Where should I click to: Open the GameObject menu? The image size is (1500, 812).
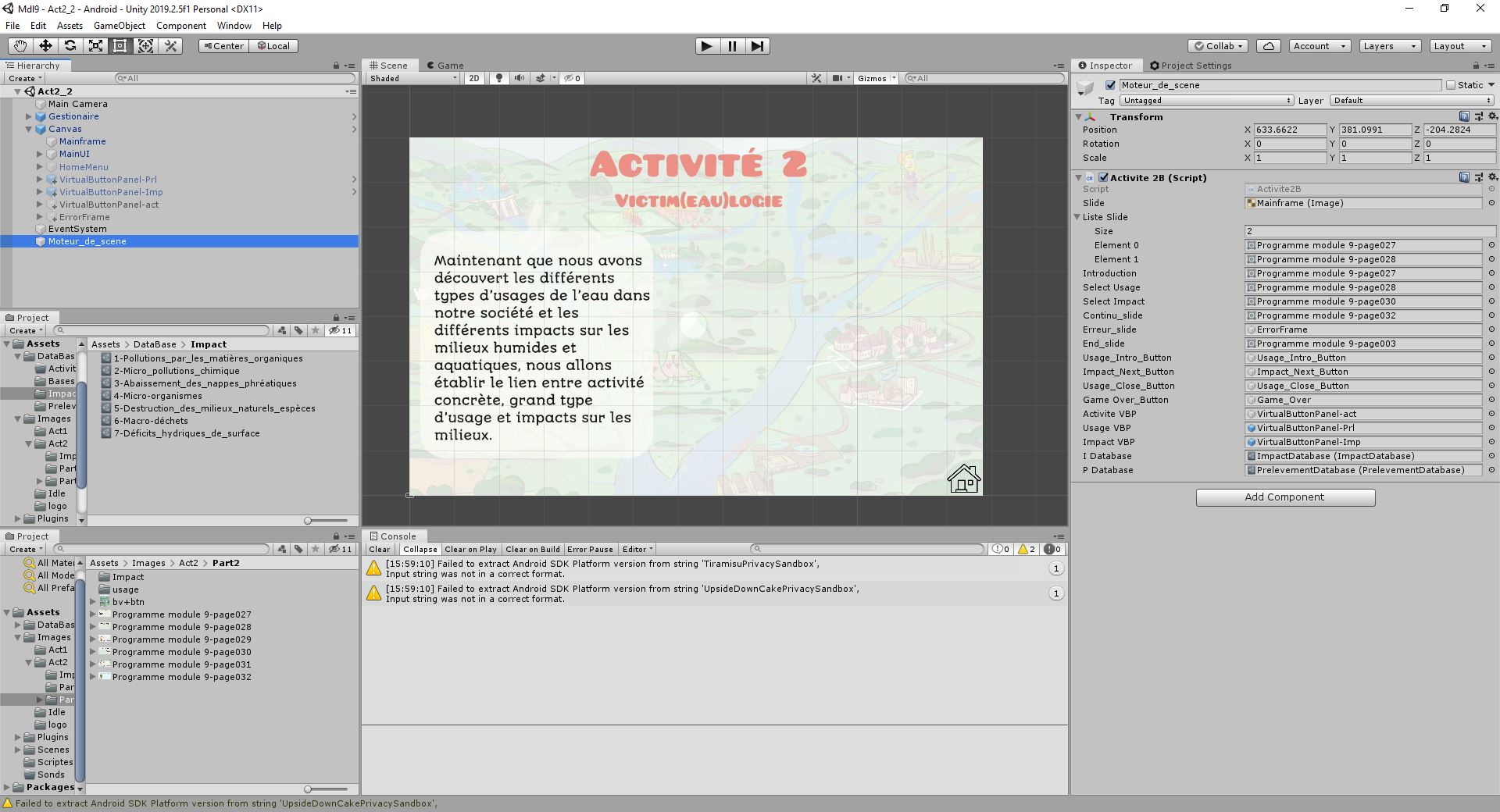pyautogui.click(x=120, y=26)
